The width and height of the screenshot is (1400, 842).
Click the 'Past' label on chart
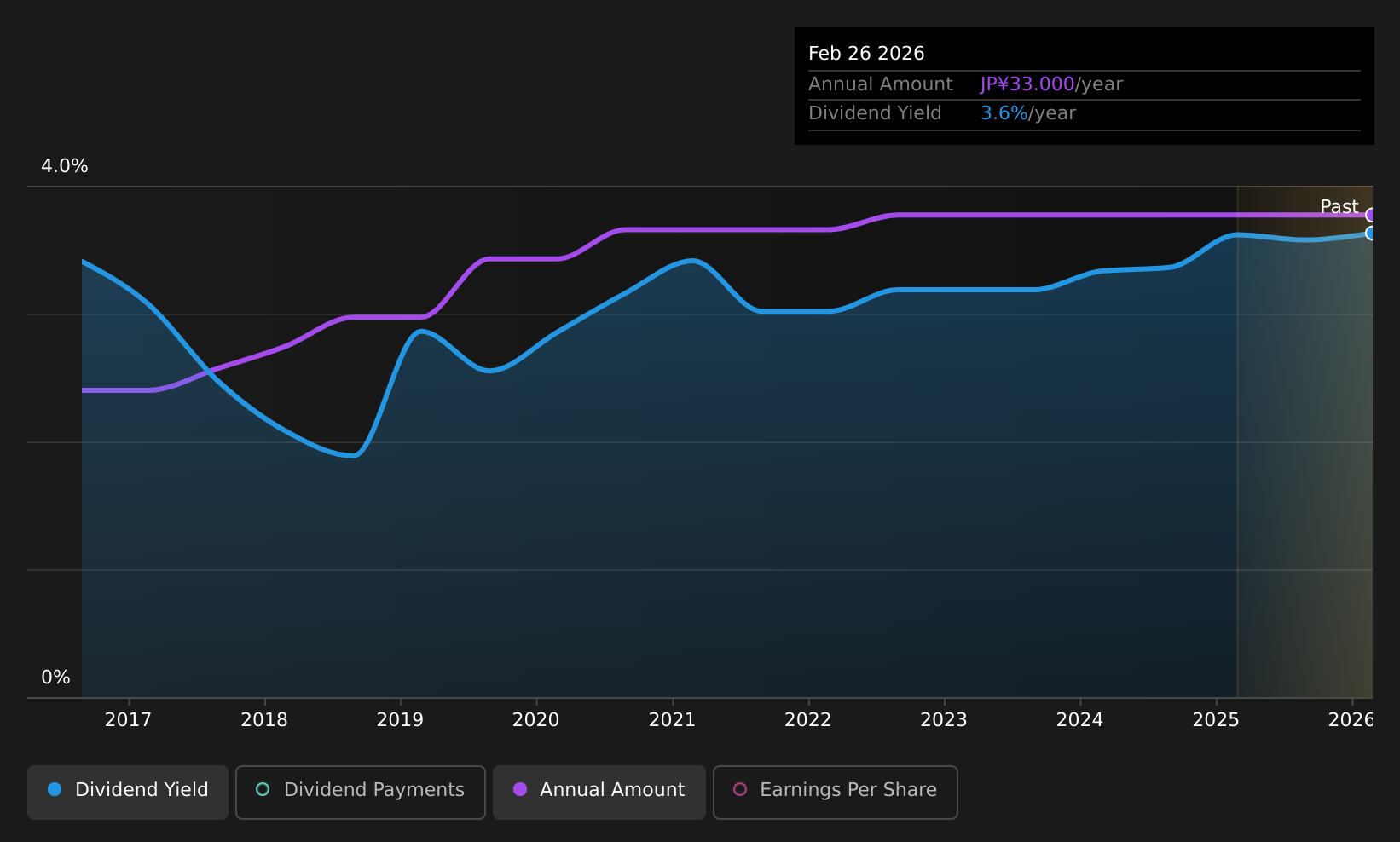(x=1339, y=207)
